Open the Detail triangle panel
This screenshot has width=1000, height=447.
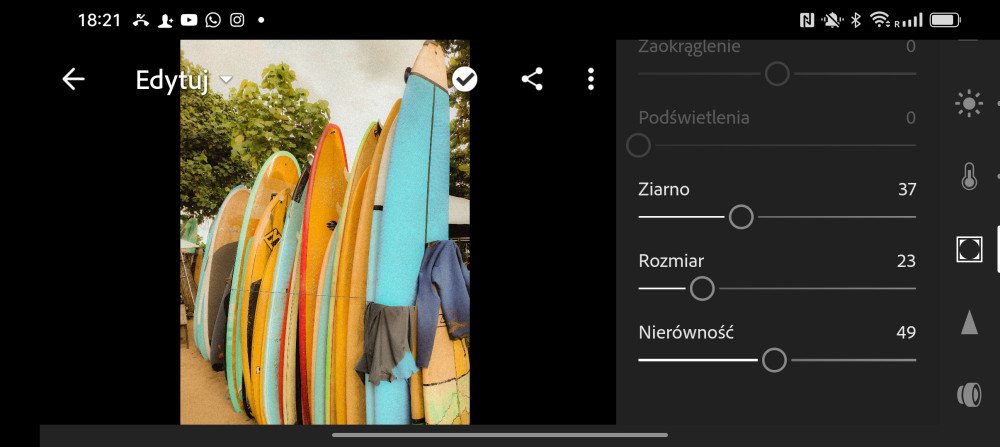click(969, 322)
